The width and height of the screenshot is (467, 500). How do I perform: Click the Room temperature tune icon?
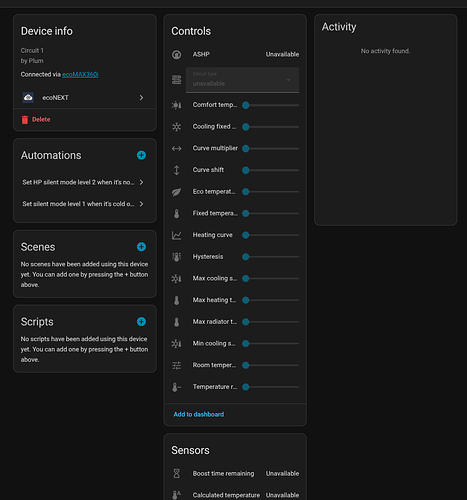[176, 366]
